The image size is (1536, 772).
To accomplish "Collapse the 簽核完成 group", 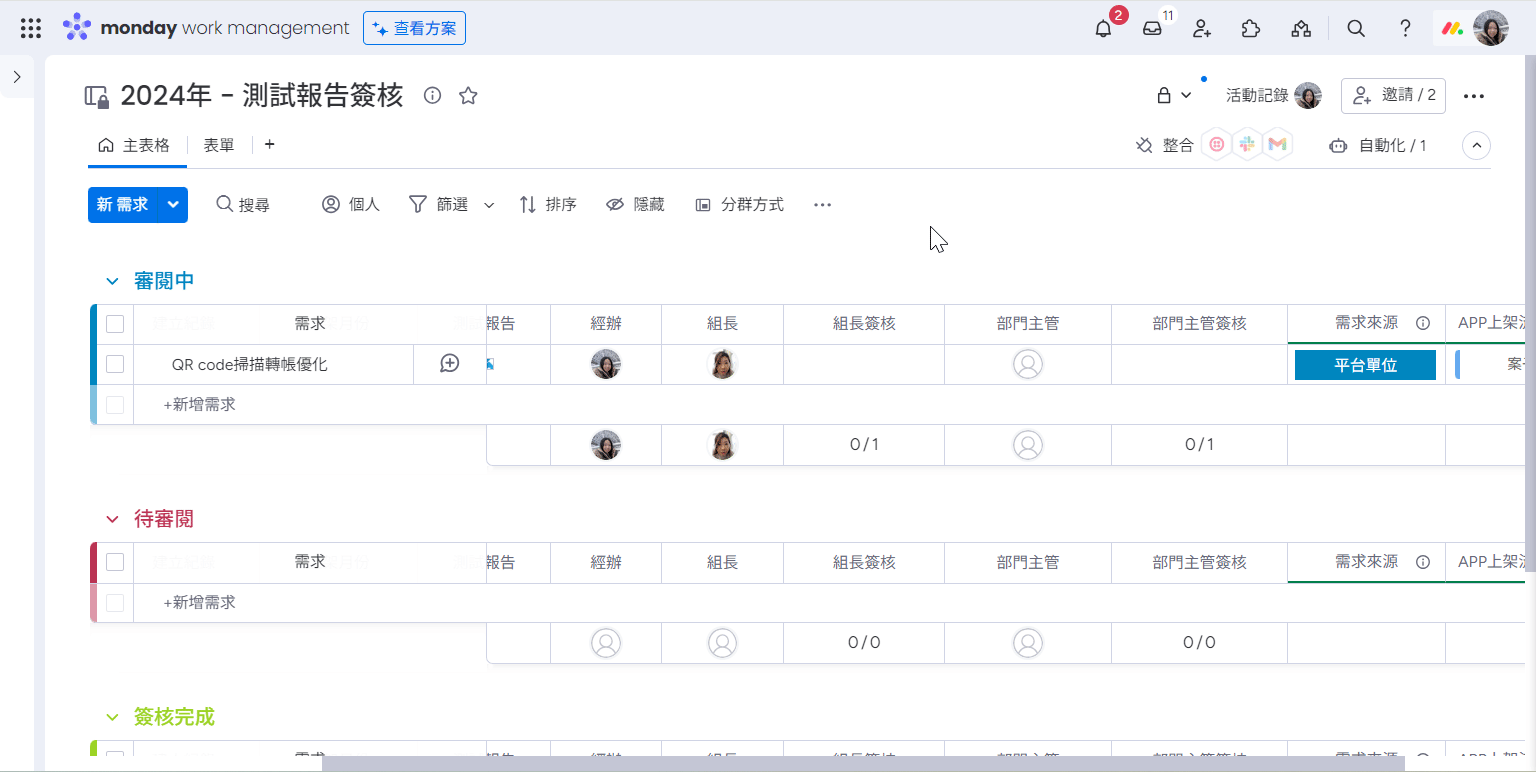I will 112,717.
